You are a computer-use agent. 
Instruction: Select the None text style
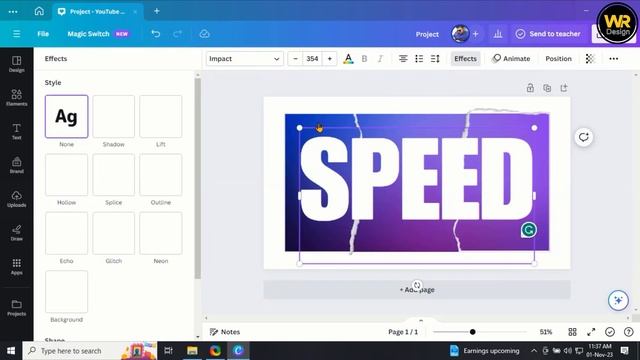(x=67, y=116)
